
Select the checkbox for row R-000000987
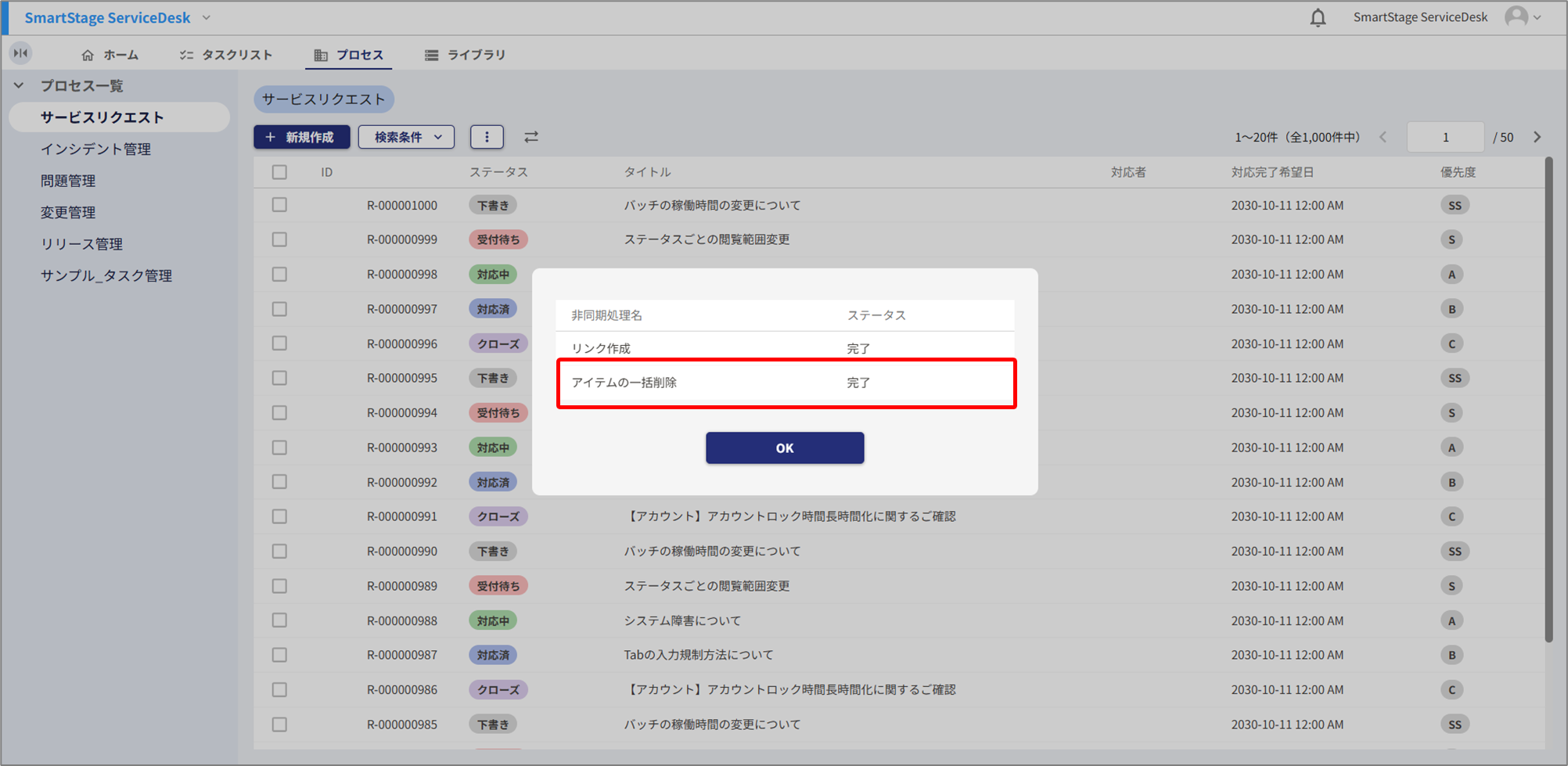coord(279,655)
